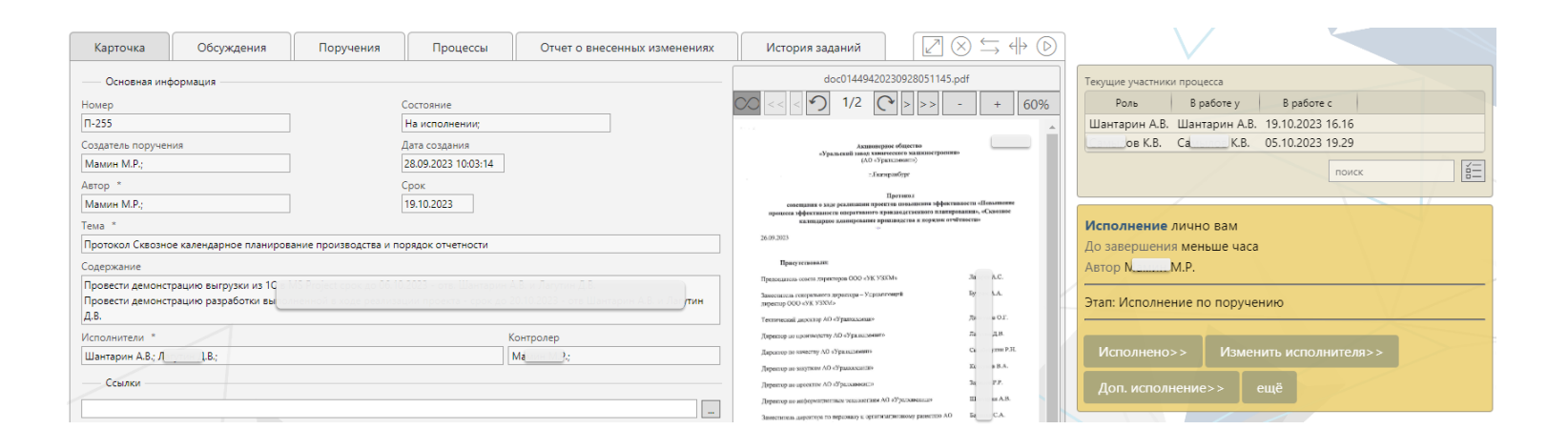Expand the ещё options button
Image resolution: width=1568 pixels, height=429 pixels.
pos(1269,388)
